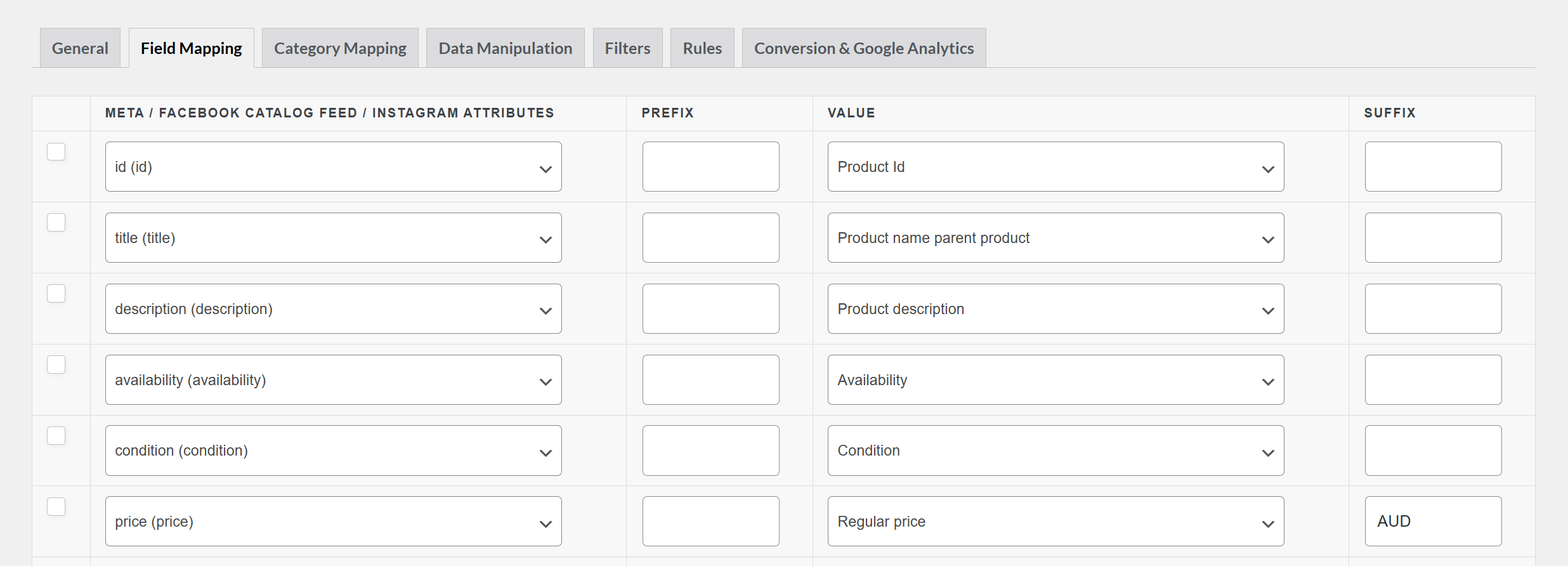Enable the price row checkbox
Screen dimensions: 1568x566
click(56, 507)
